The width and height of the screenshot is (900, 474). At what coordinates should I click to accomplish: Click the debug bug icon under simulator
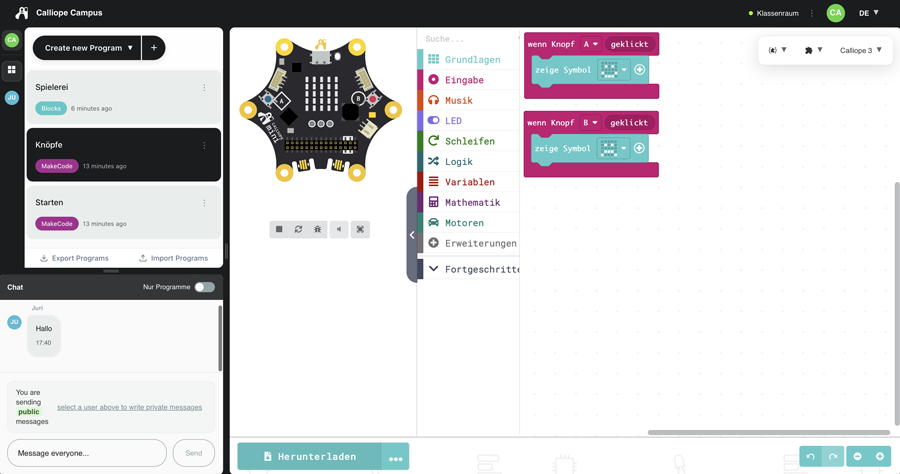(318, 229)
